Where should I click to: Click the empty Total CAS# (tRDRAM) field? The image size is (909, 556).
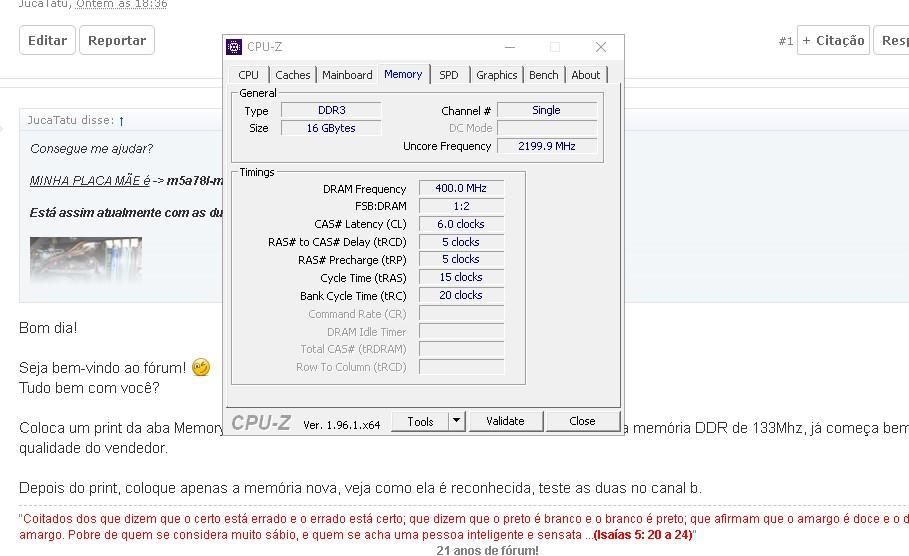tap(461, 349)
